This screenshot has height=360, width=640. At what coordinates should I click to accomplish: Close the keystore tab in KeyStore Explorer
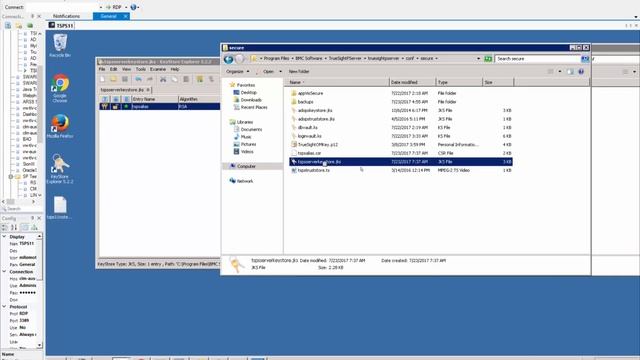point(148,89)
